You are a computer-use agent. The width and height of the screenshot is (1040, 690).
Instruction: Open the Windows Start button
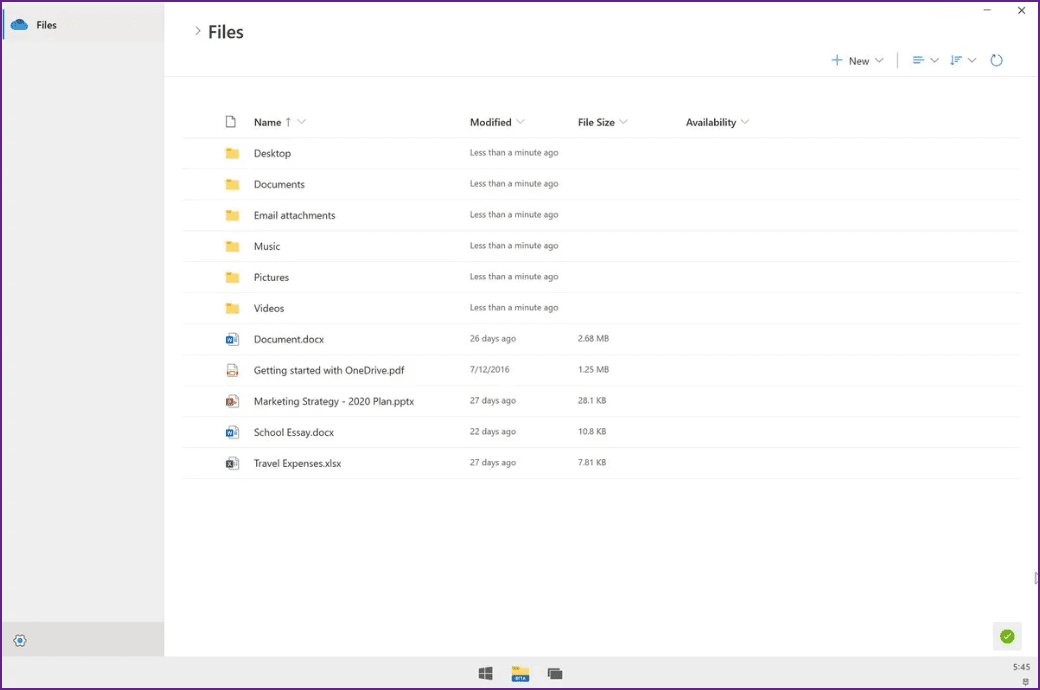click(486, 673)
